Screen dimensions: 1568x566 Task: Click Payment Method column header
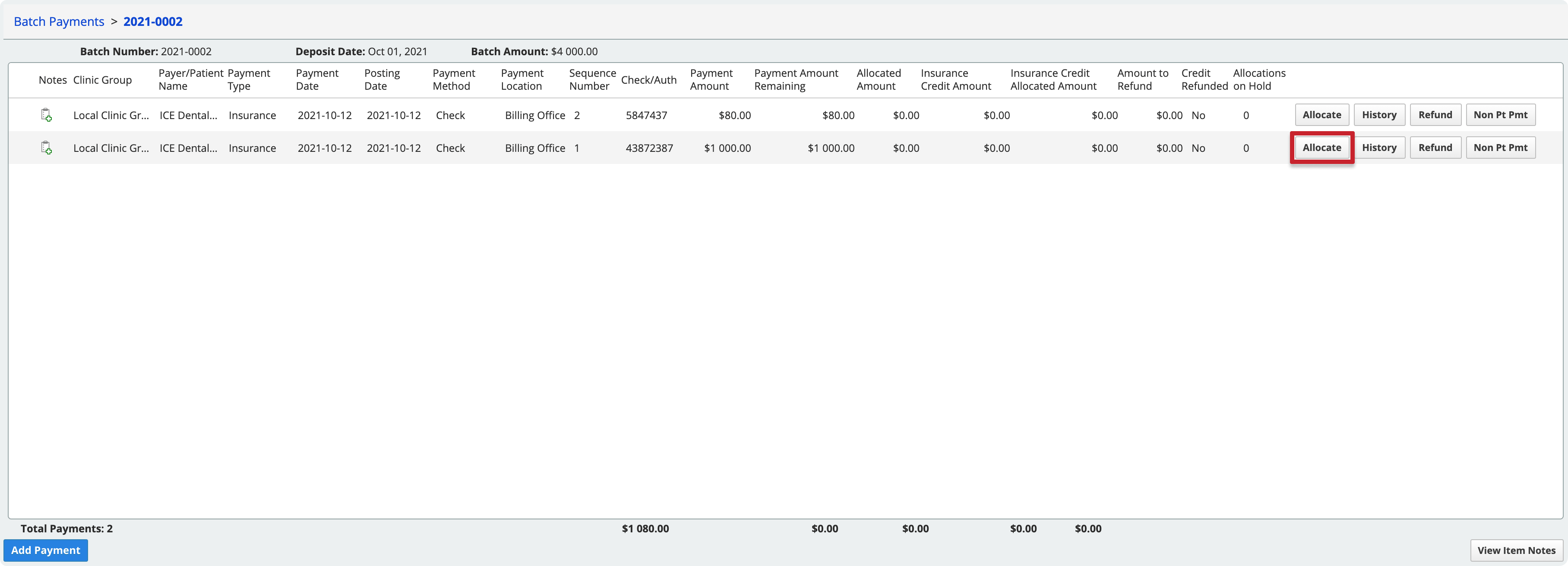pos(452,79)
